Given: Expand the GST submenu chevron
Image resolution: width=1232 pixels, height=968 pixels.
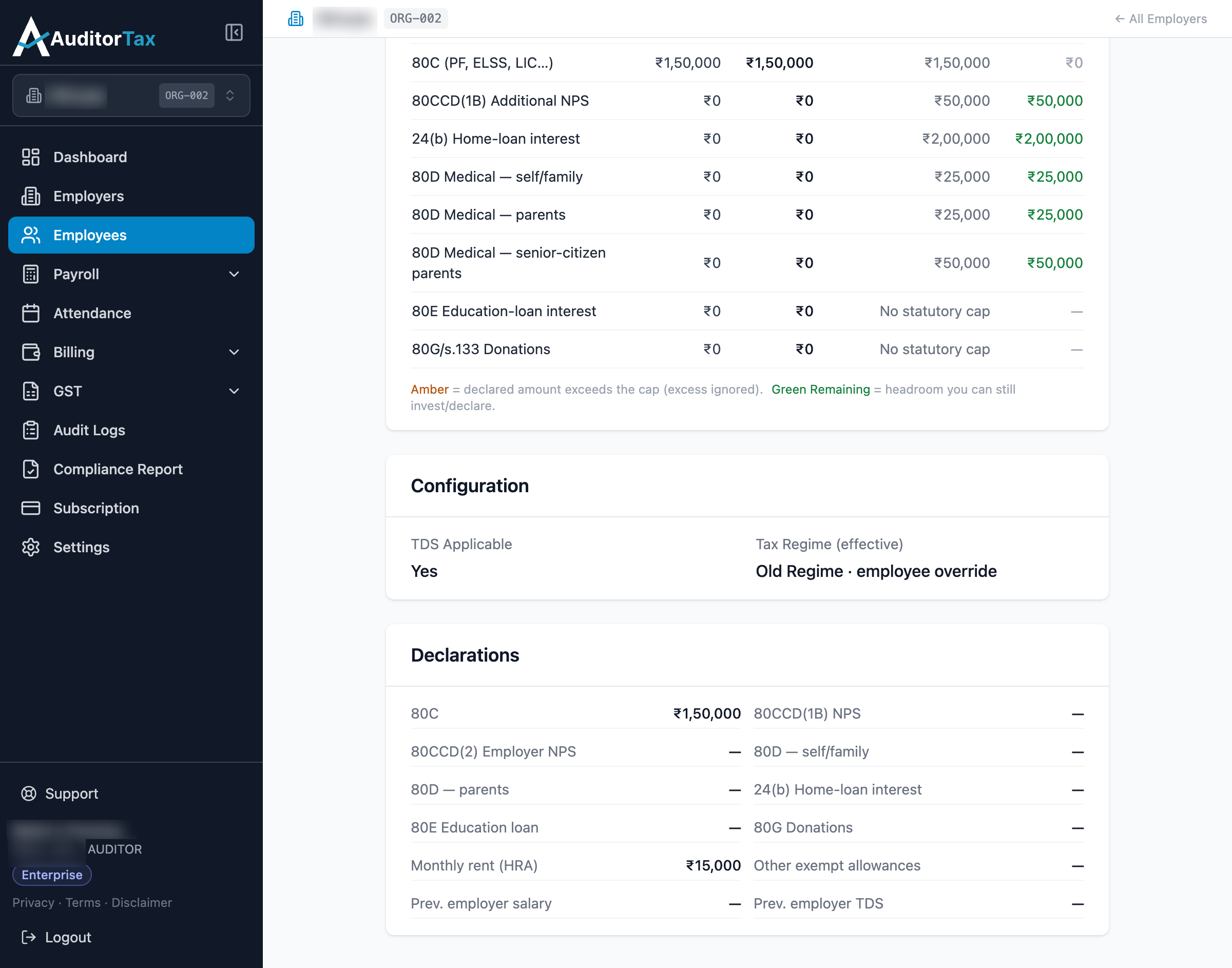Looking at the screenshot, I should click(x=234, y=391).
